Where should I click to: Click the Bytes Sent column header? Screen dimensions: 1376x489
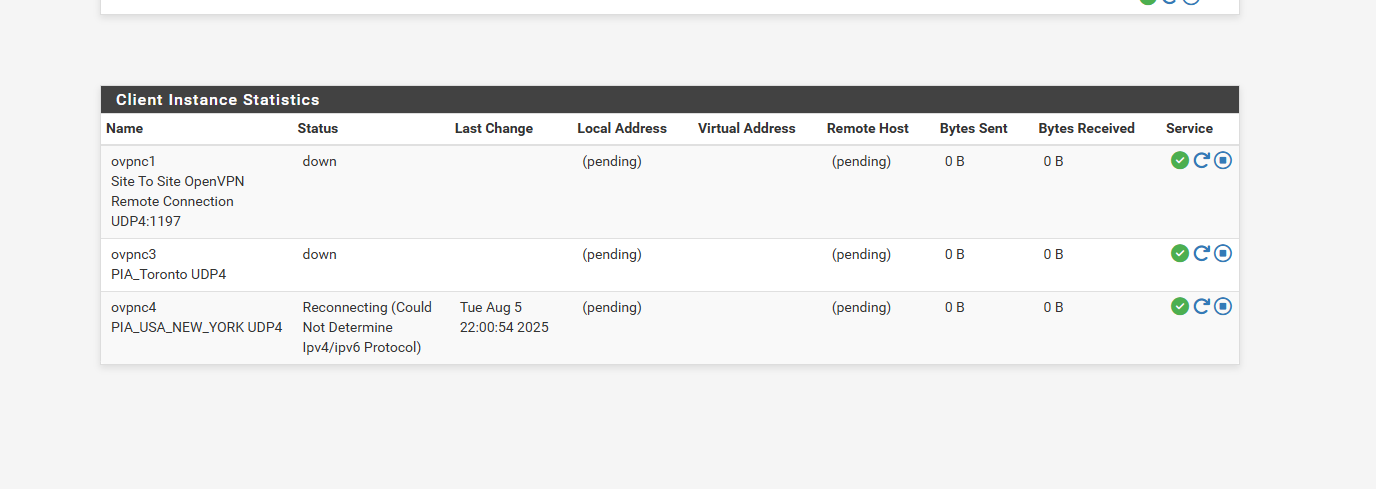[974, 128]
